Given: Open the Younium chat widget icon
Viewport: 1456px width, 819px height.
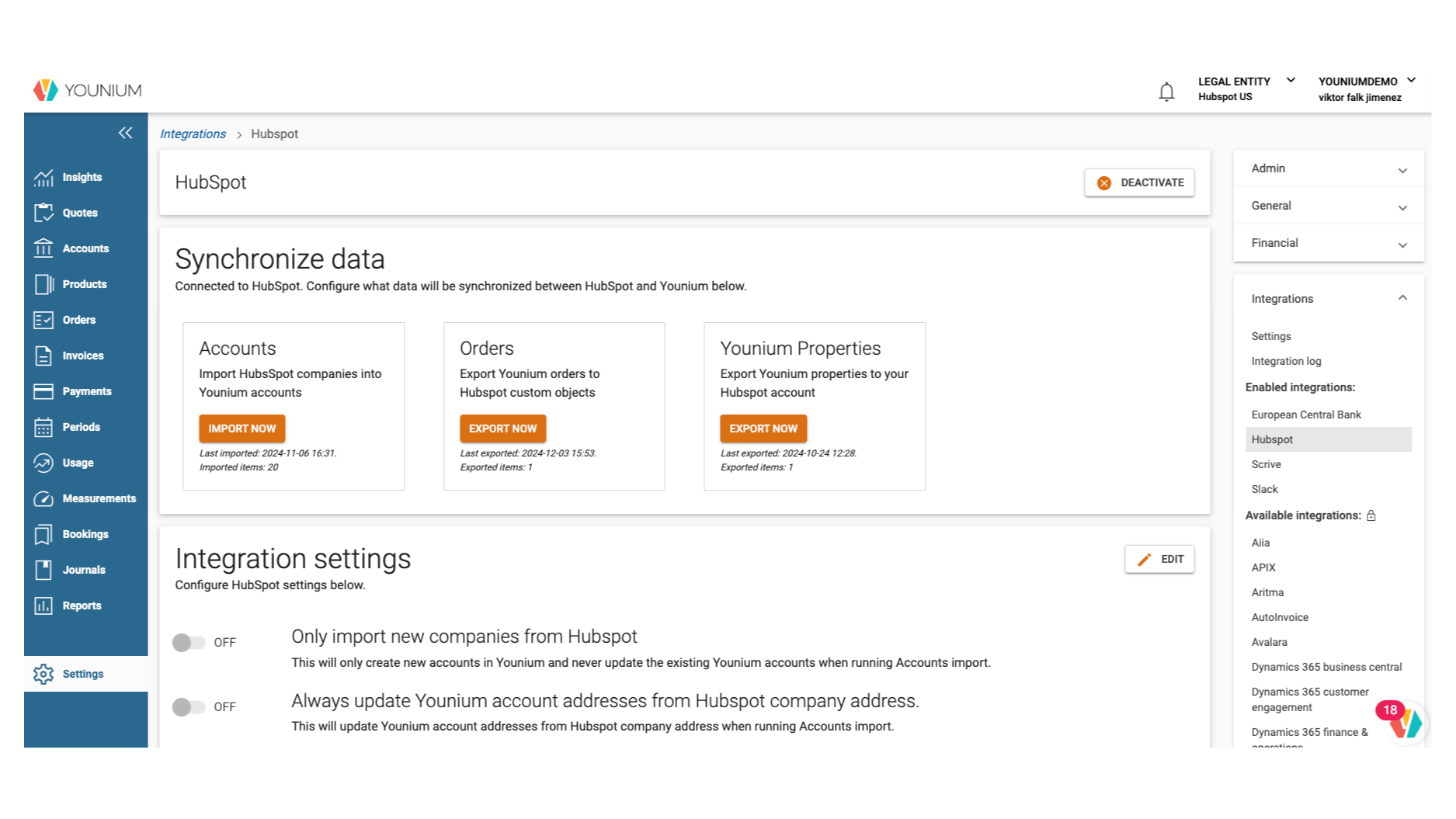Looking at the screenshot, I should click(1405, 722).
